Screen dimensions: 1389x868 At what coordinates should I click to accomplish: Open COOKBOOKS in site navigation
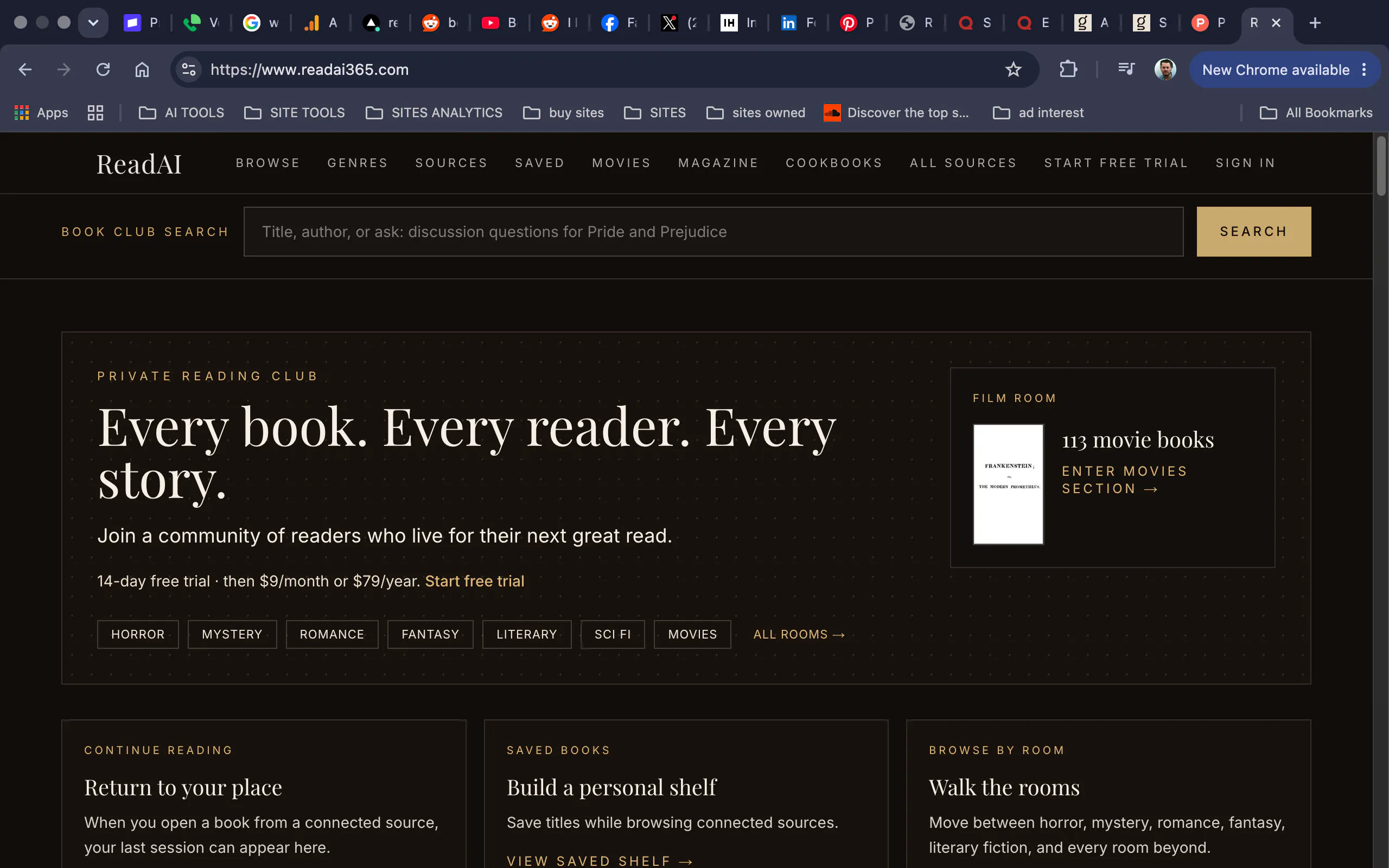(834, 163)
